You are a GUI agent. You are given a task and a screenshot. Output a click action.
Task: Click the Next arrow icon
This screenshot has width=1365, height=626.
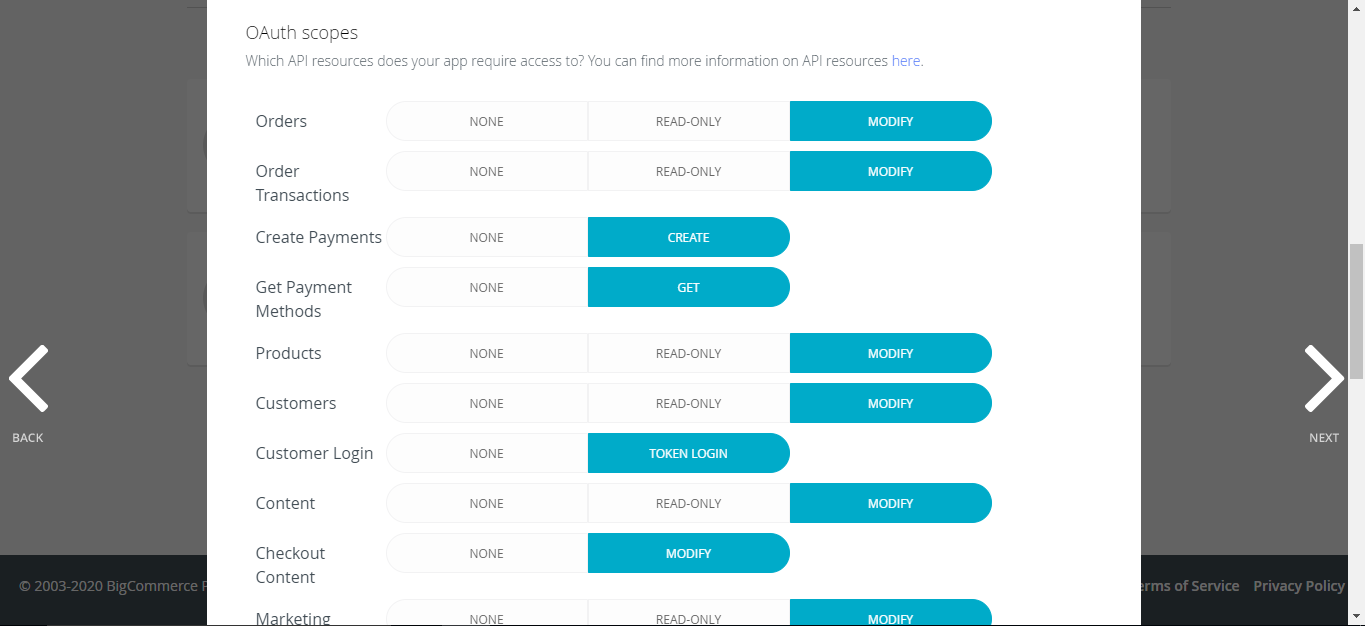pyautogui.click(x=1324, y=379)
